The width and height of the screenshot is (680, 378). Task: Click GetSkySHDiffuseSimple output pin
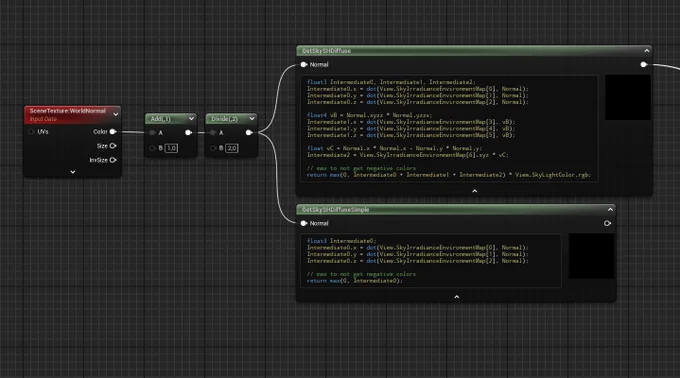coord(607,223)
